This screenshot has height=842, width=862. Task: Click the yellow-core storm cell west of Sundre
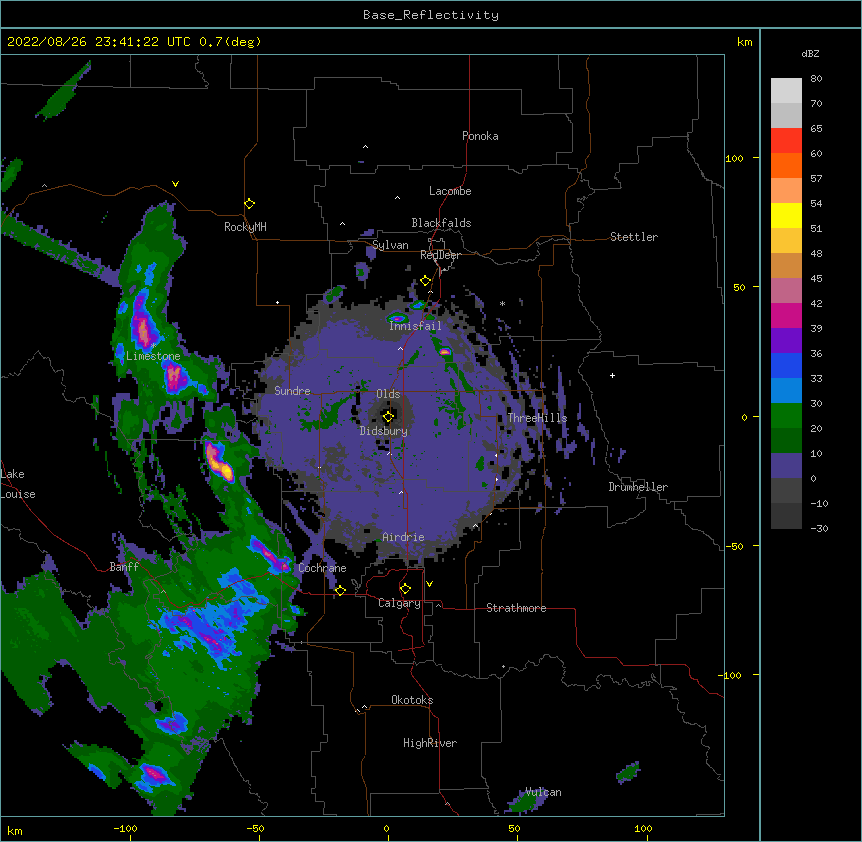coord(220,465)
